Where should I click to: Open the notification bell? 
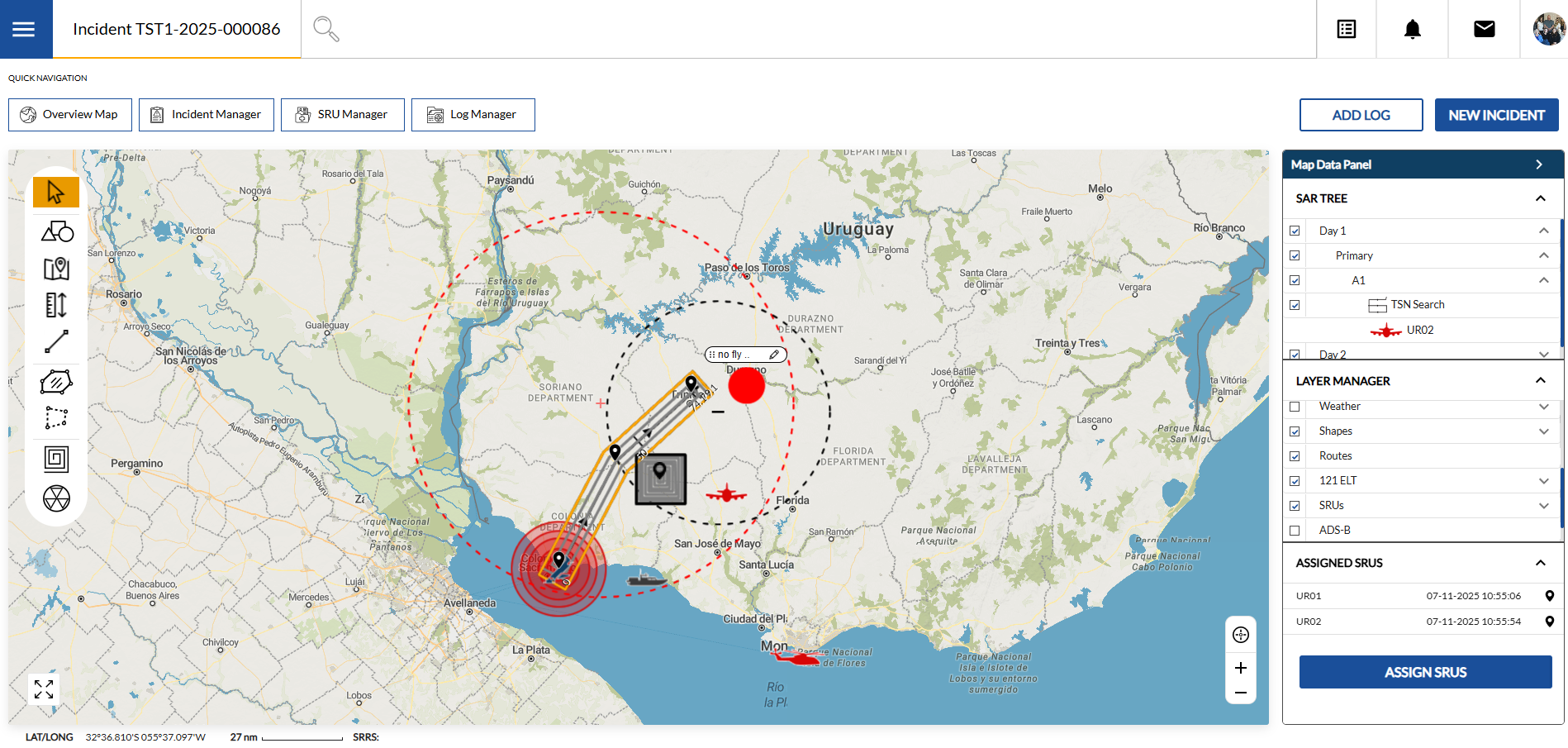click(x=1412, y=30)
